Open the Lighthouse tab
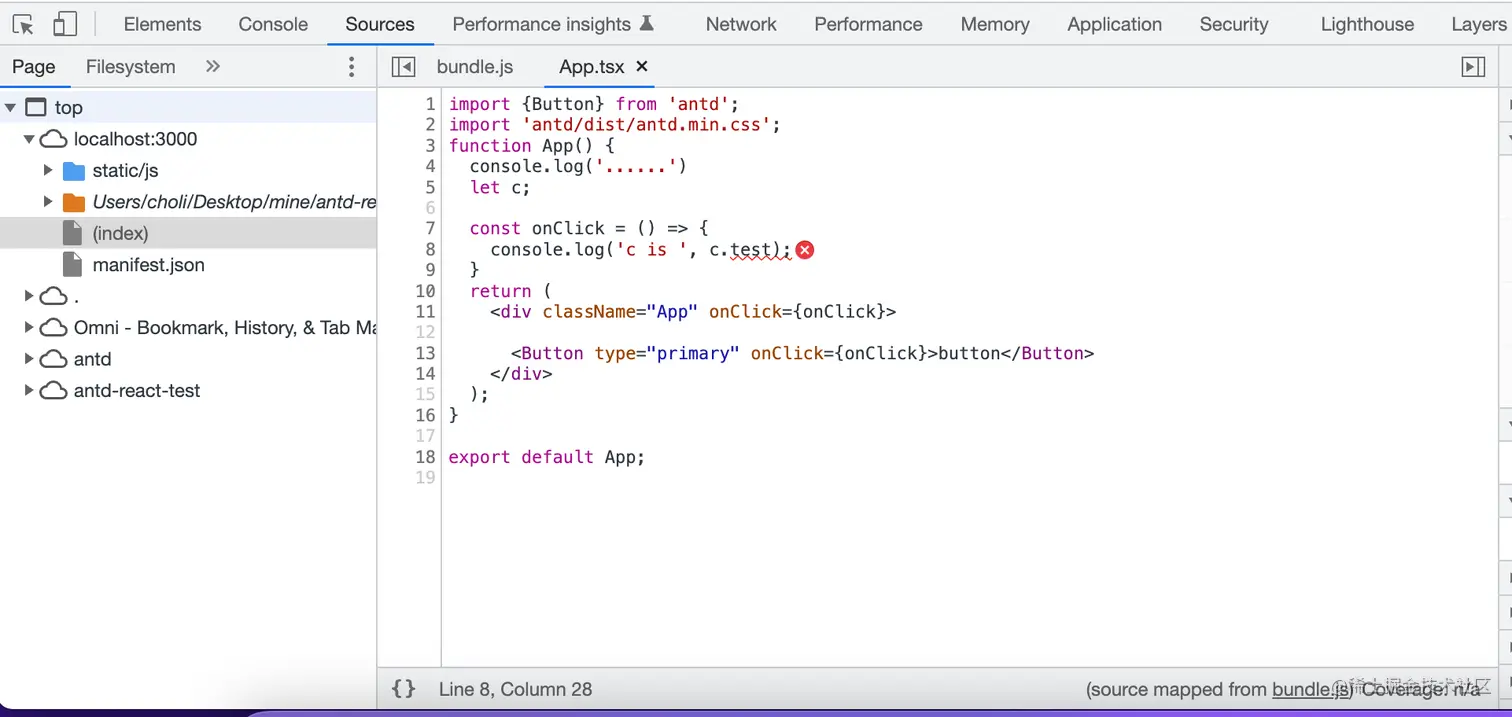Image resolution: width=1512 pixels, height=717 pixels. (x=1367, y=24)
